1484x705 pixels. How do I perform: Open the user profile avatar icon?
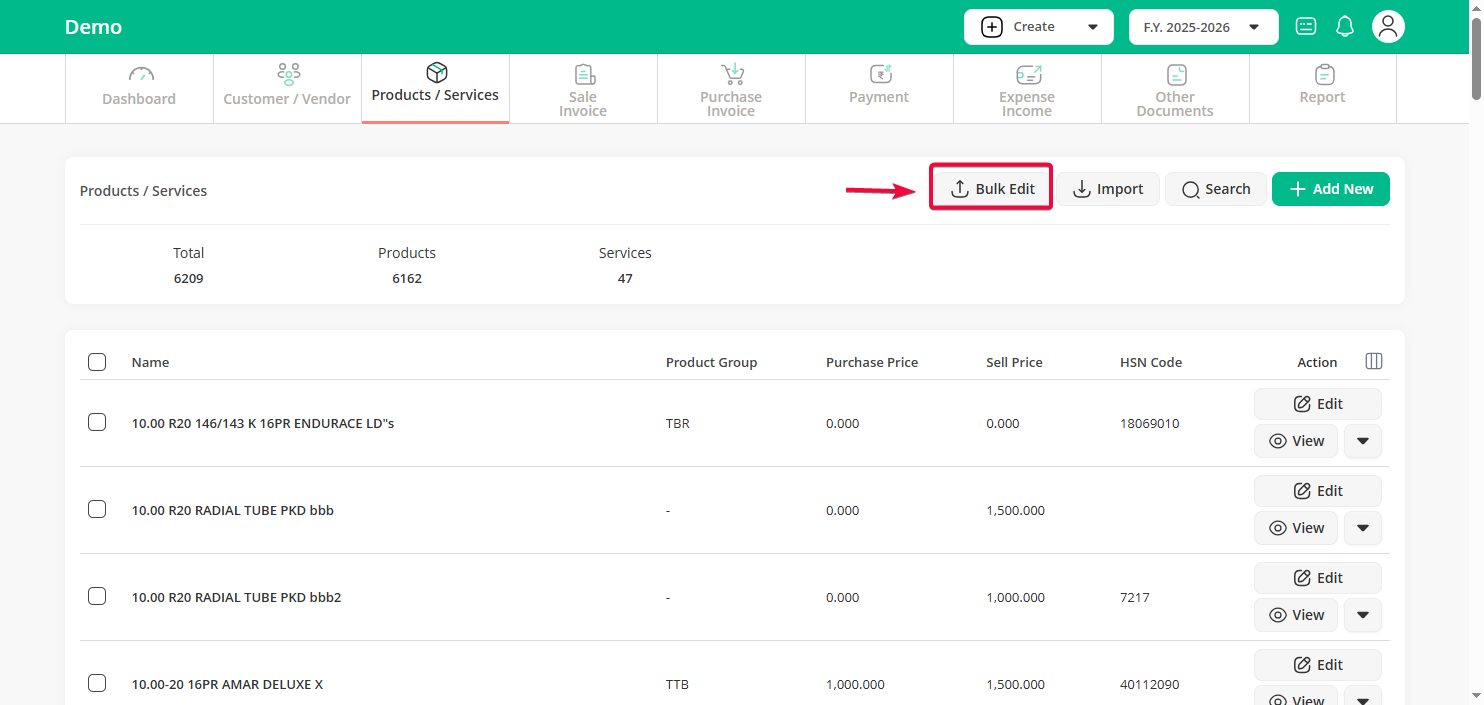tap(1387, 27)
